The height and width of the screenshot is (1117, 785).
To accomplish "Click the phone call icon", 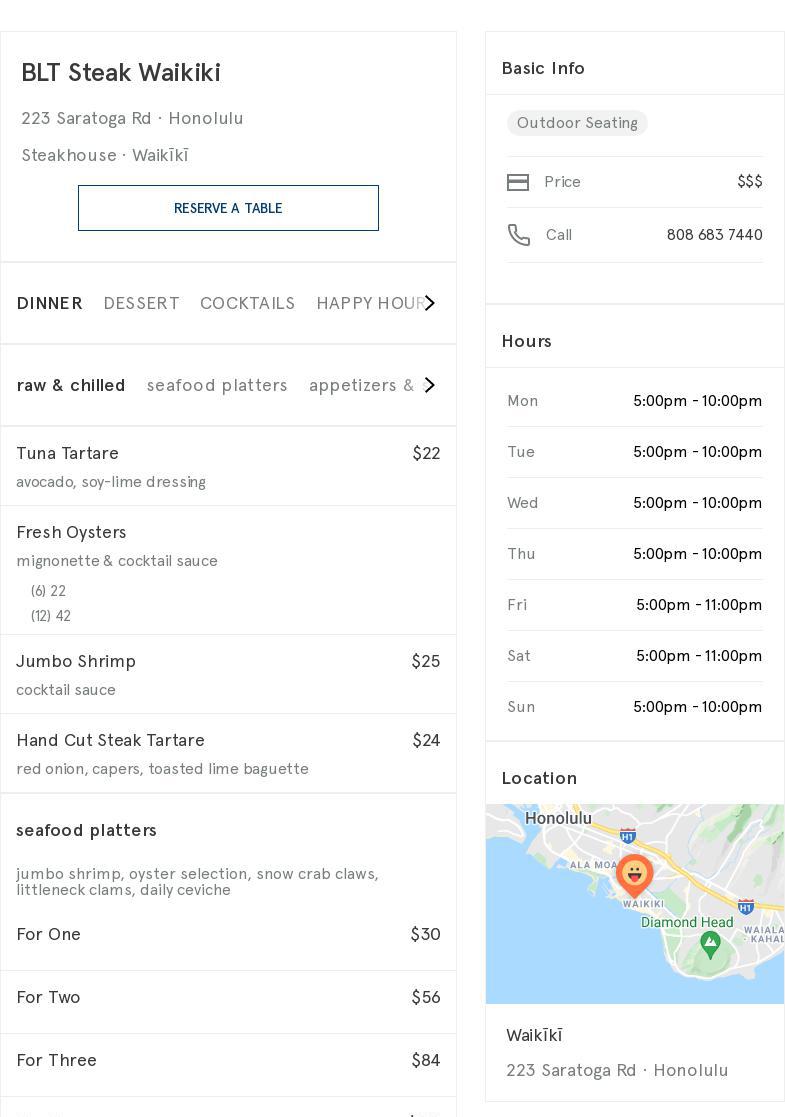I will (518, 235).
